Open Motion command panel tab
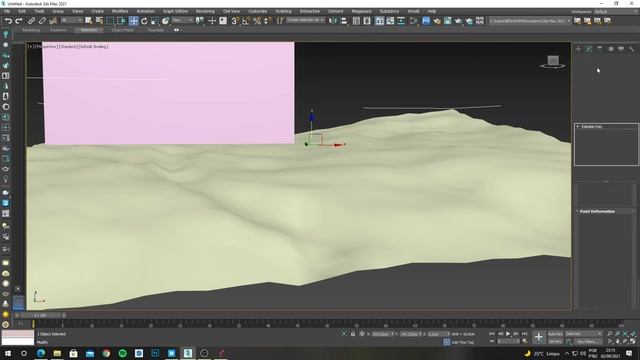The image size is (640, 360). click(x=611, y=49)
